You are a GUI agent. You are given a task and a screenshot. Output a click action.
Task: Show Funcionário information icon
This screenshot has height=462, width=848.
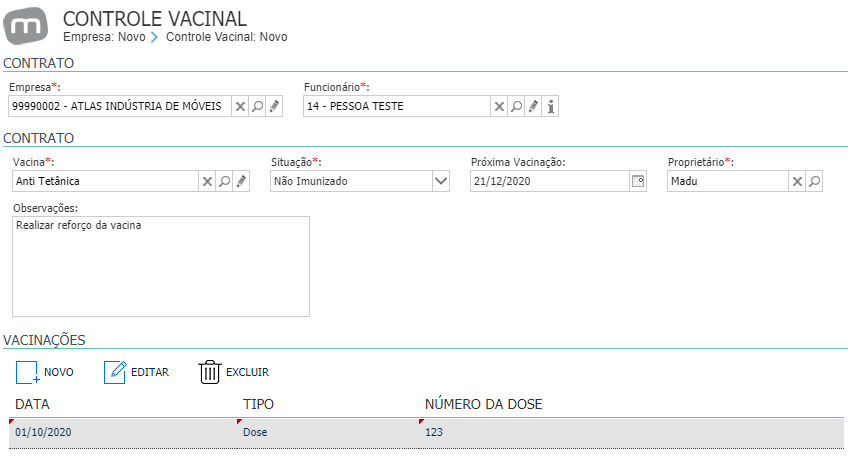[x=551, y=107]
